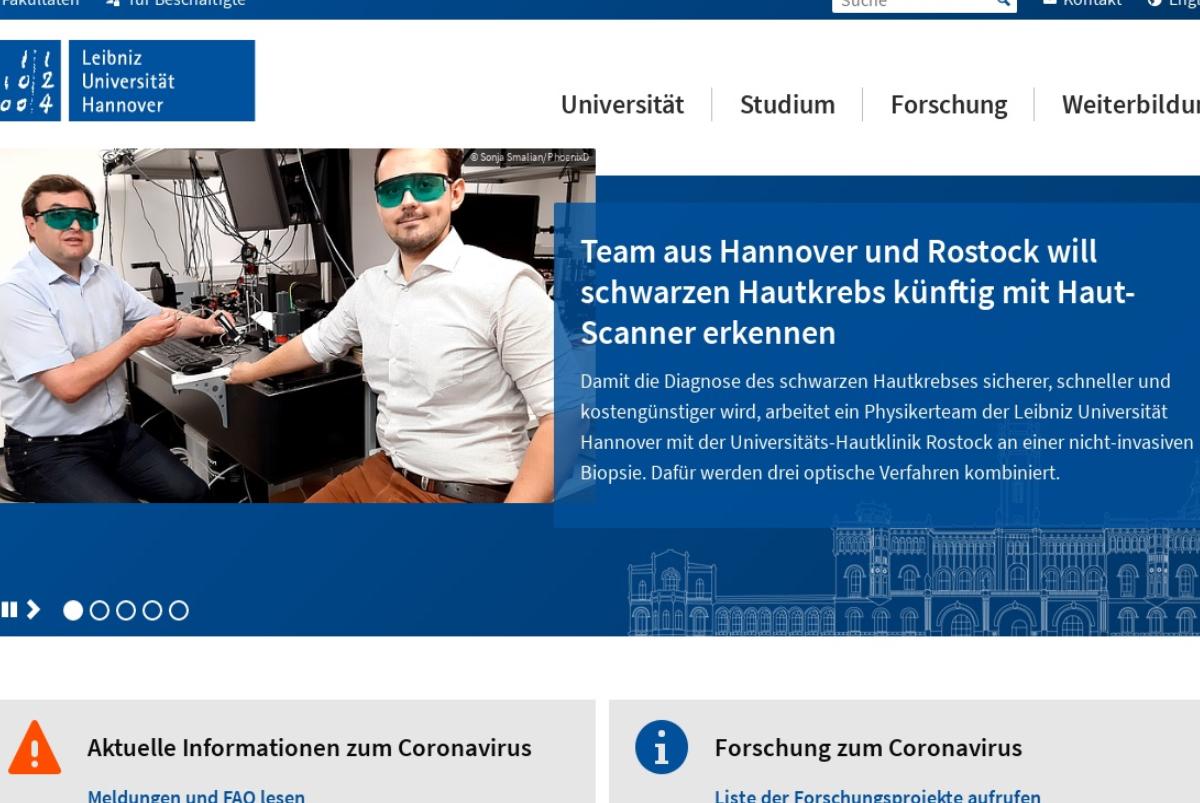Jump to the fourth slide indicator dot
Screen dimensions: 1200x803
click(152, 610)
